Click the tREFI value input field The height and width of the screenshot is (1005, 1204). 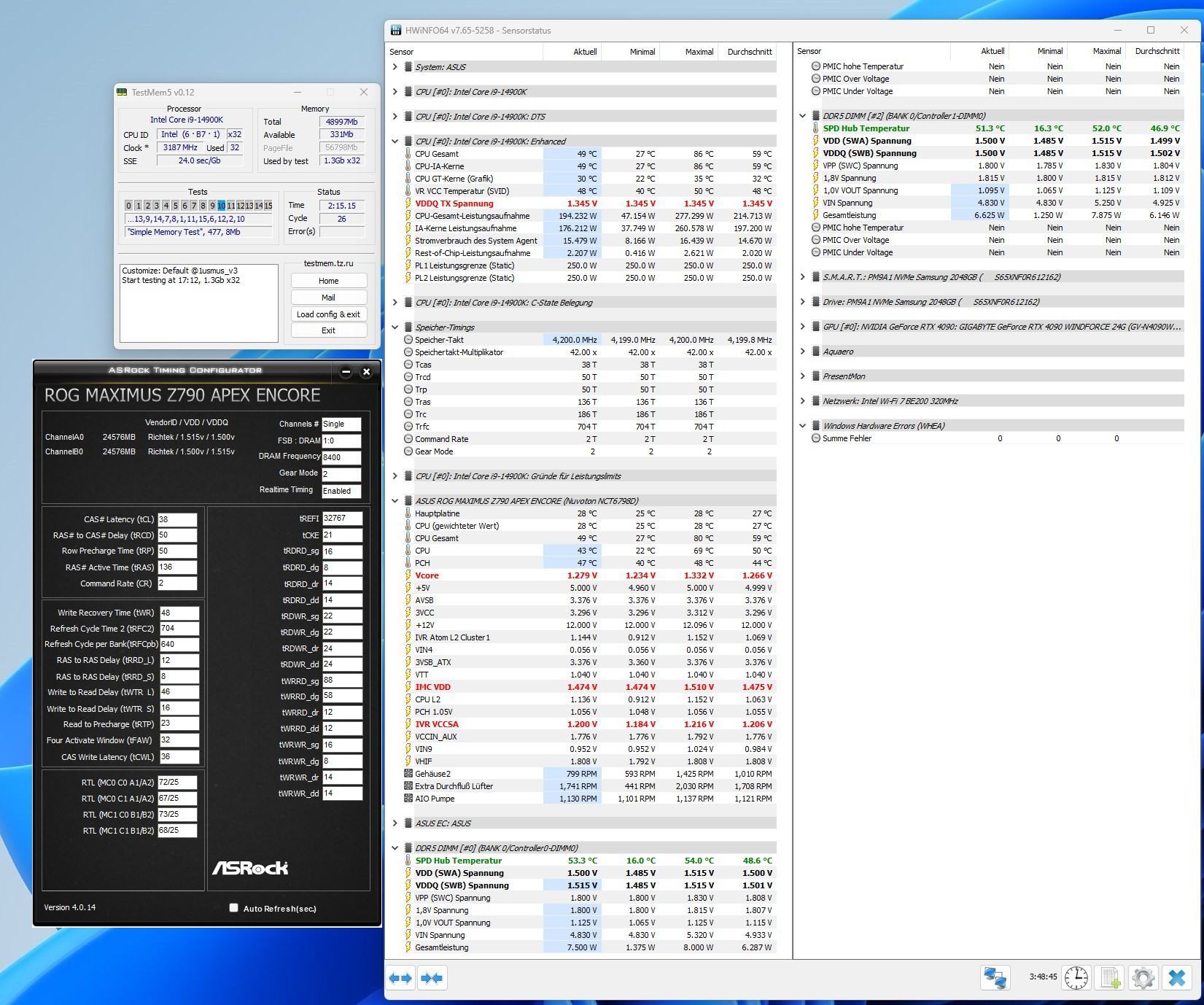(x=341, y=519)
